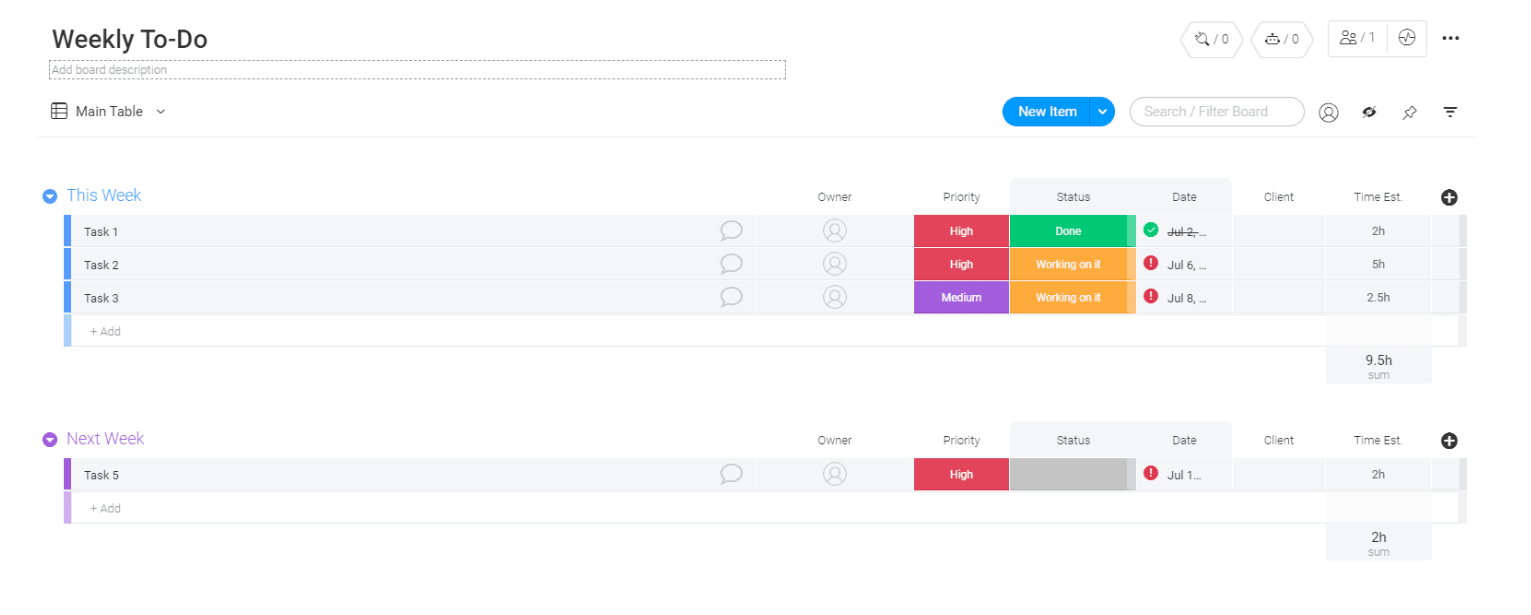Open the three-dot board options menu
This screenshot has height=615, width=1531.
[x=1450, y=38]
